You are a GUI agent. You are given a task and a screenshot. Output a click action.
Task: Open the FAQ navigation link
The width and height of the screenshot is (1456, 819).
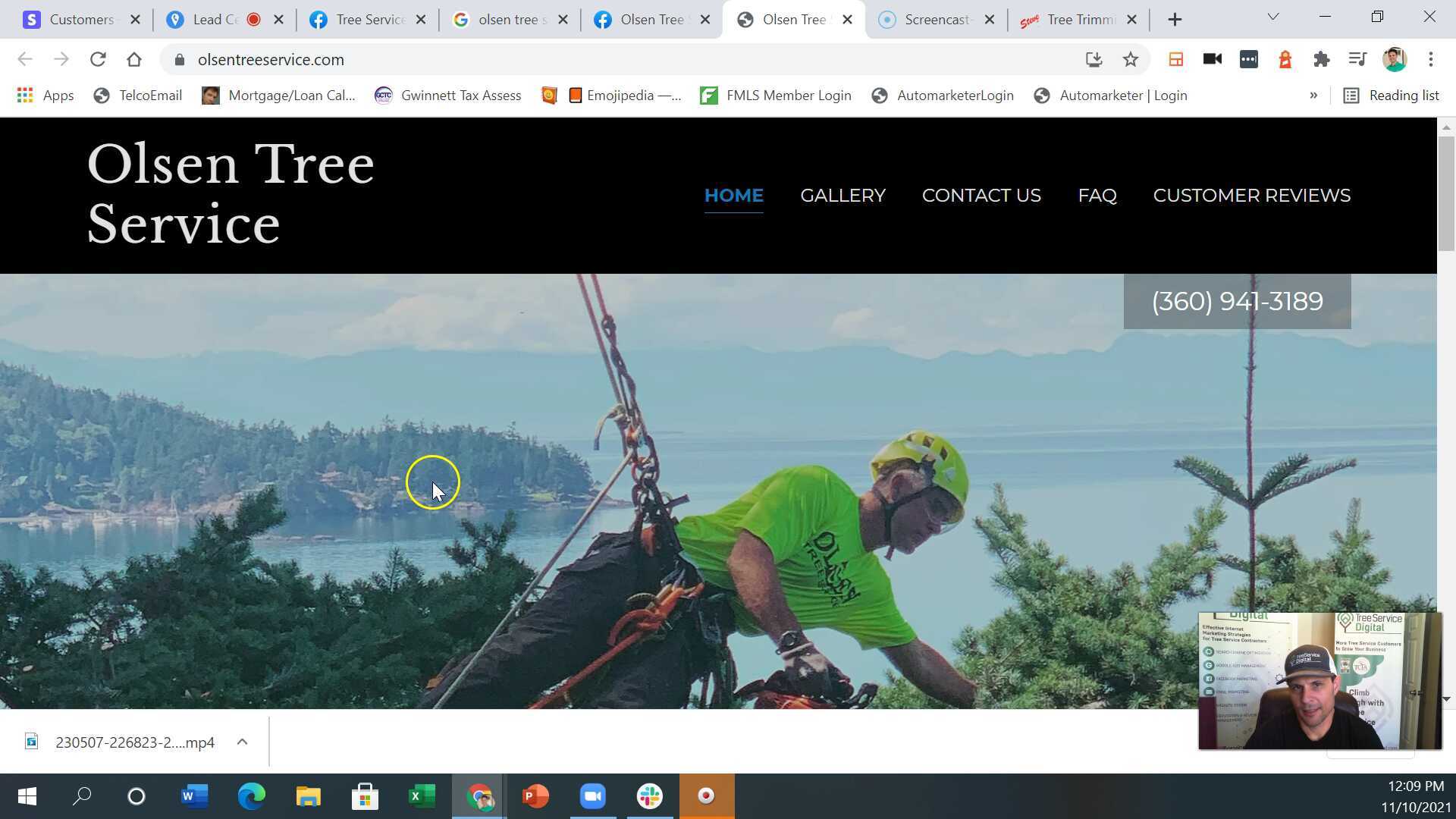1097,196
